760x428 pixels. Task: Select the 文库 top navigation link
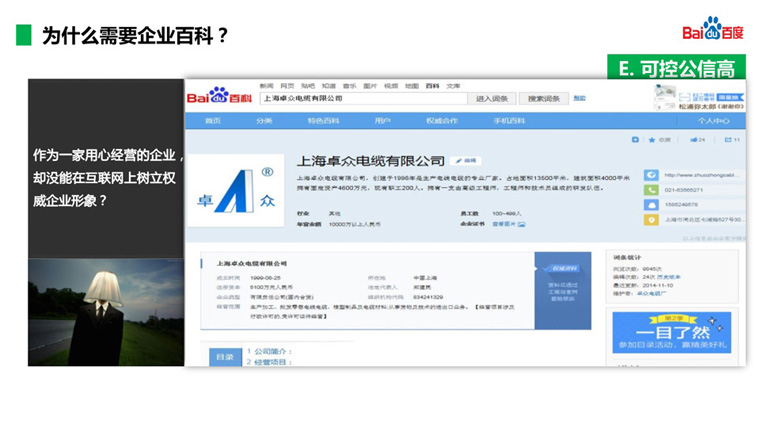453,86
